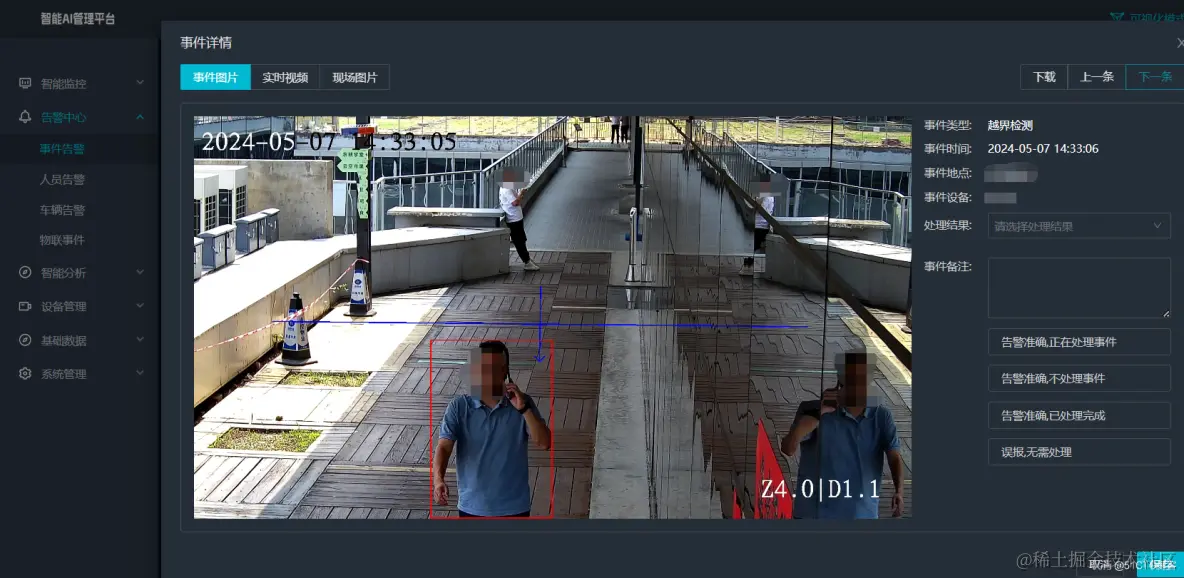1184x578 pixels.
Task: Open 车辆告警 submenu item
Action: pyautogui.click(x=62, y=210)
